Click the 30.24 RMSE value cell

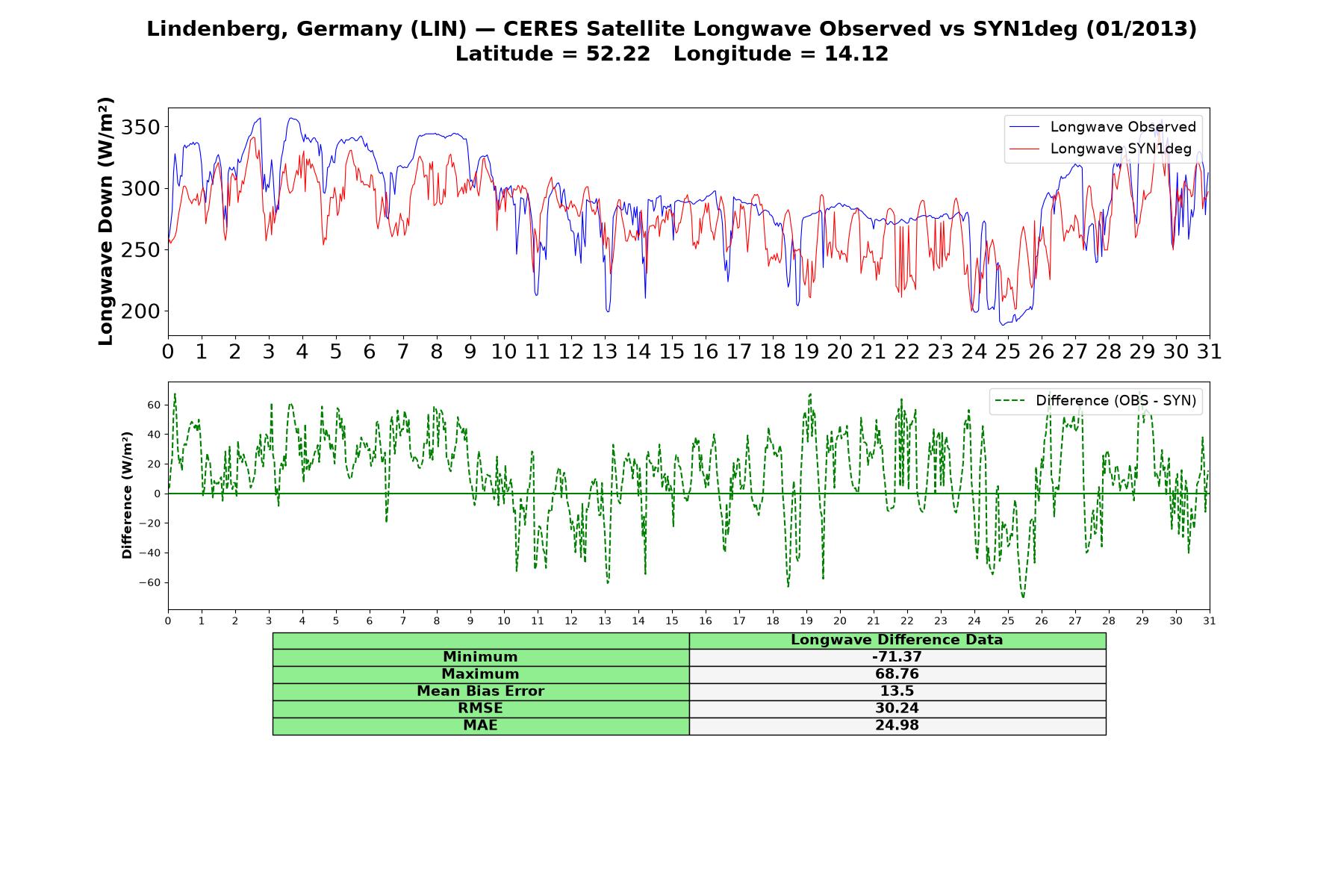point(897,709)
